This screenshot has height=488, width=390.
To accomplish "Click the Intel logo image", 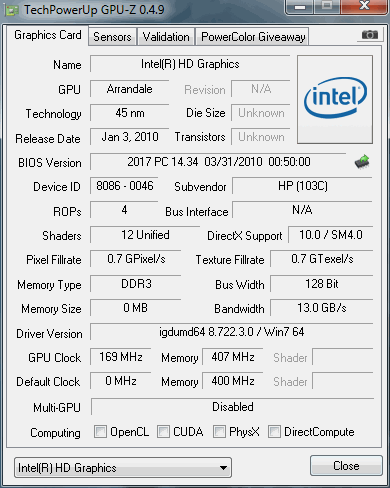I will pyautogui.click(x=335, y=99).
